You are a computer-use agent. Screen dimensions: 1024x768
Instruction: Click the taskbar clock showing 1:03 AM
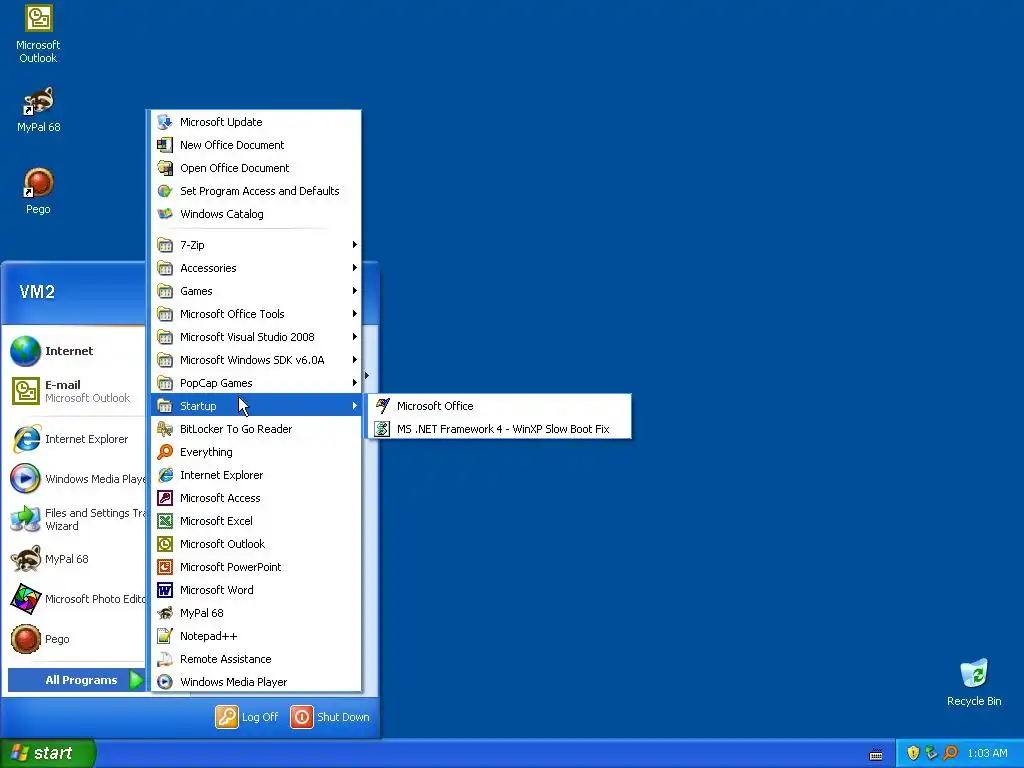[987, 753]
